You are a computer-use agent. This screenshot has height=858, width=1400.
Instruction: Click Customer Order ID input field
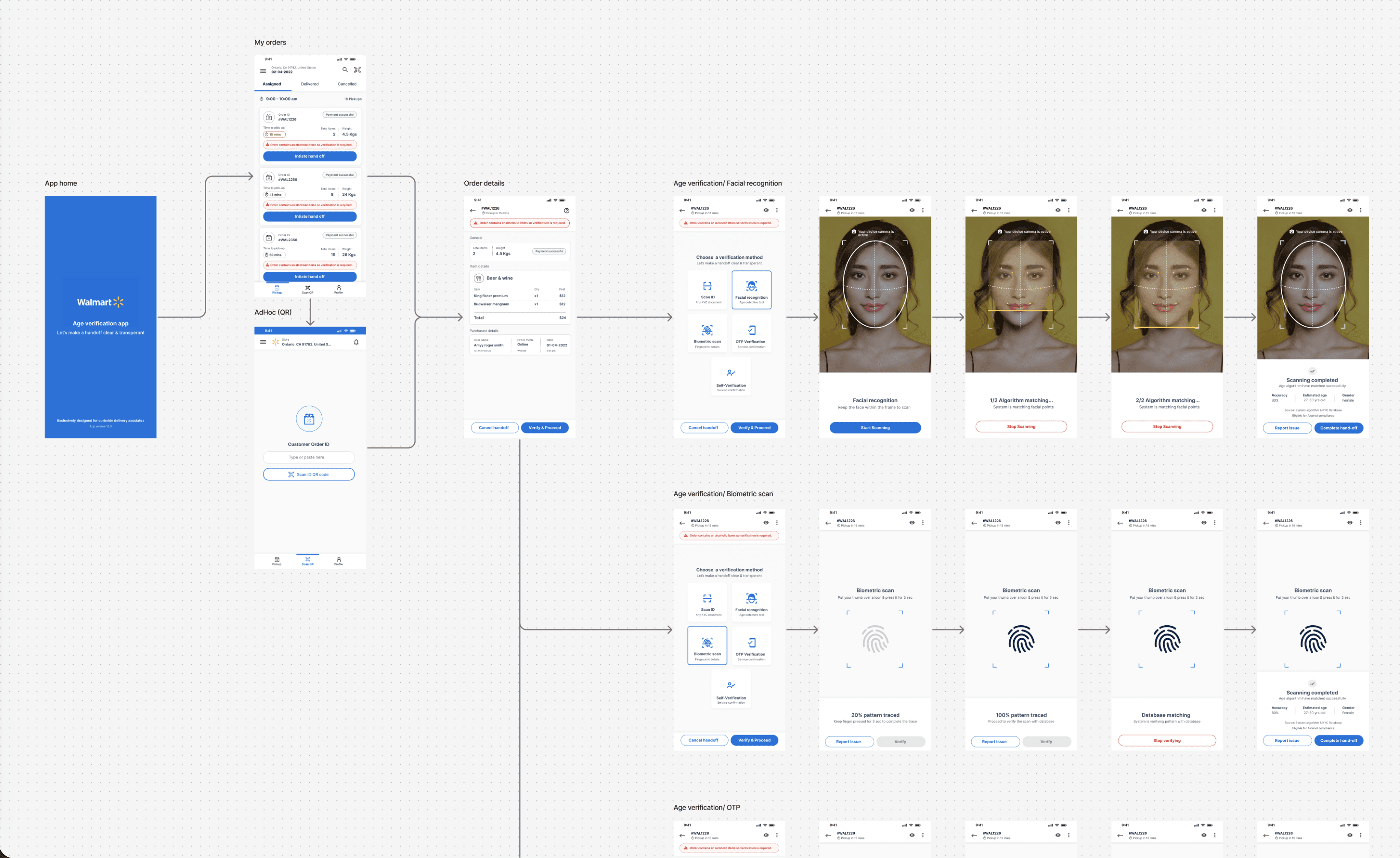coord(308,457)
